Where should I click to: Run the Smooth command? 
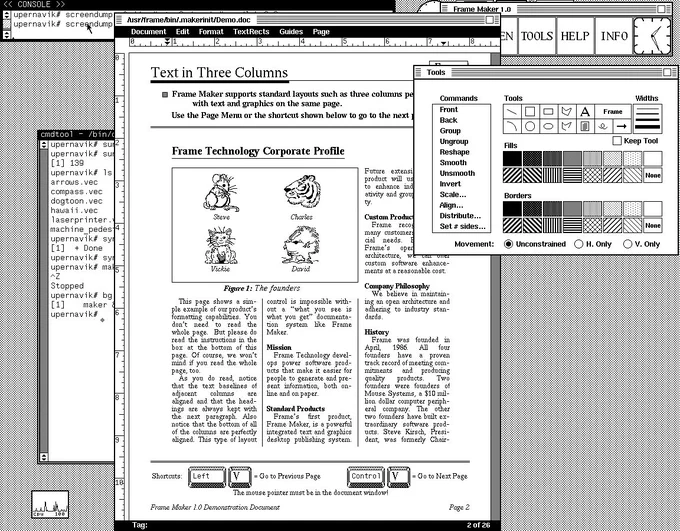point(453,163)
